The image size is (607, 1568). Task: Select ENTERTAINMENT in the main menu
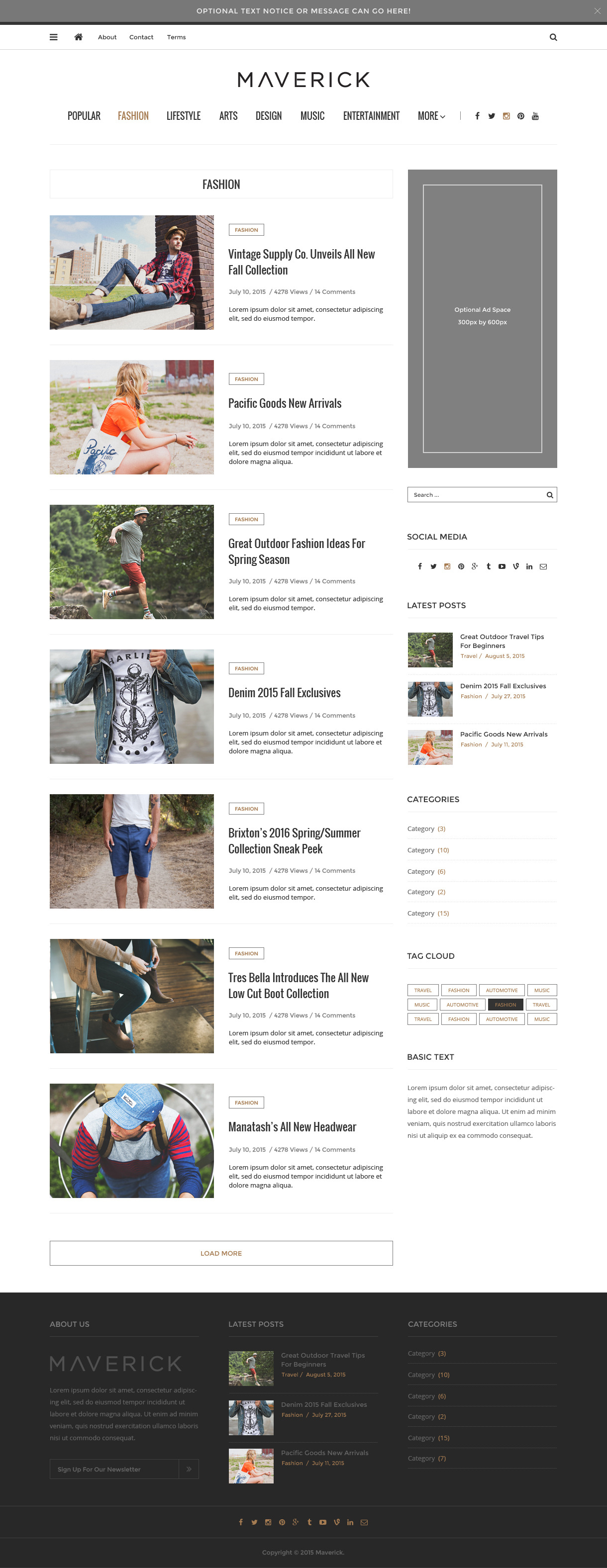coord(371,116)
